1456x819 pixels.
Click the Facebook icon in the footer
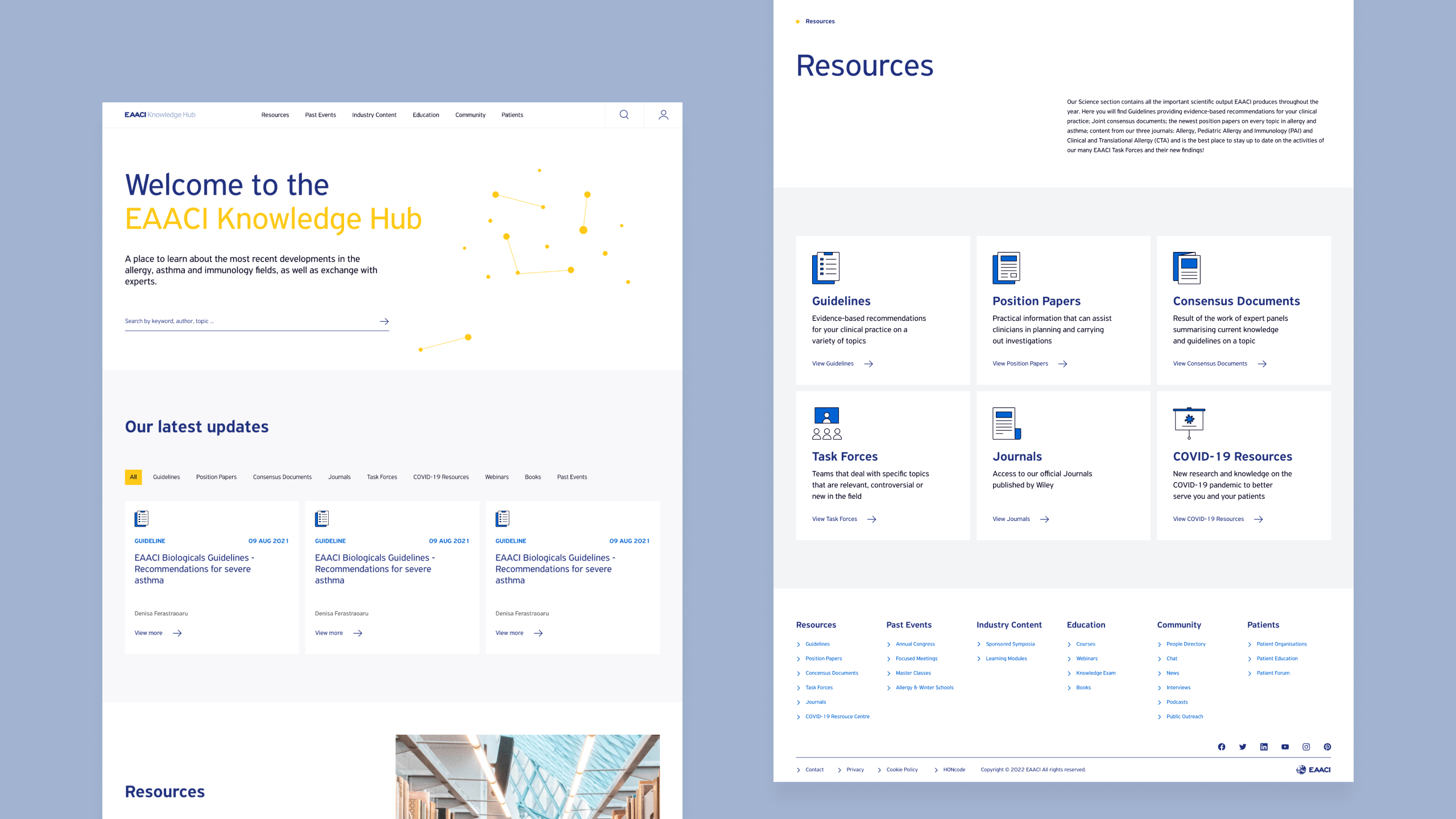coord(1221,747)
